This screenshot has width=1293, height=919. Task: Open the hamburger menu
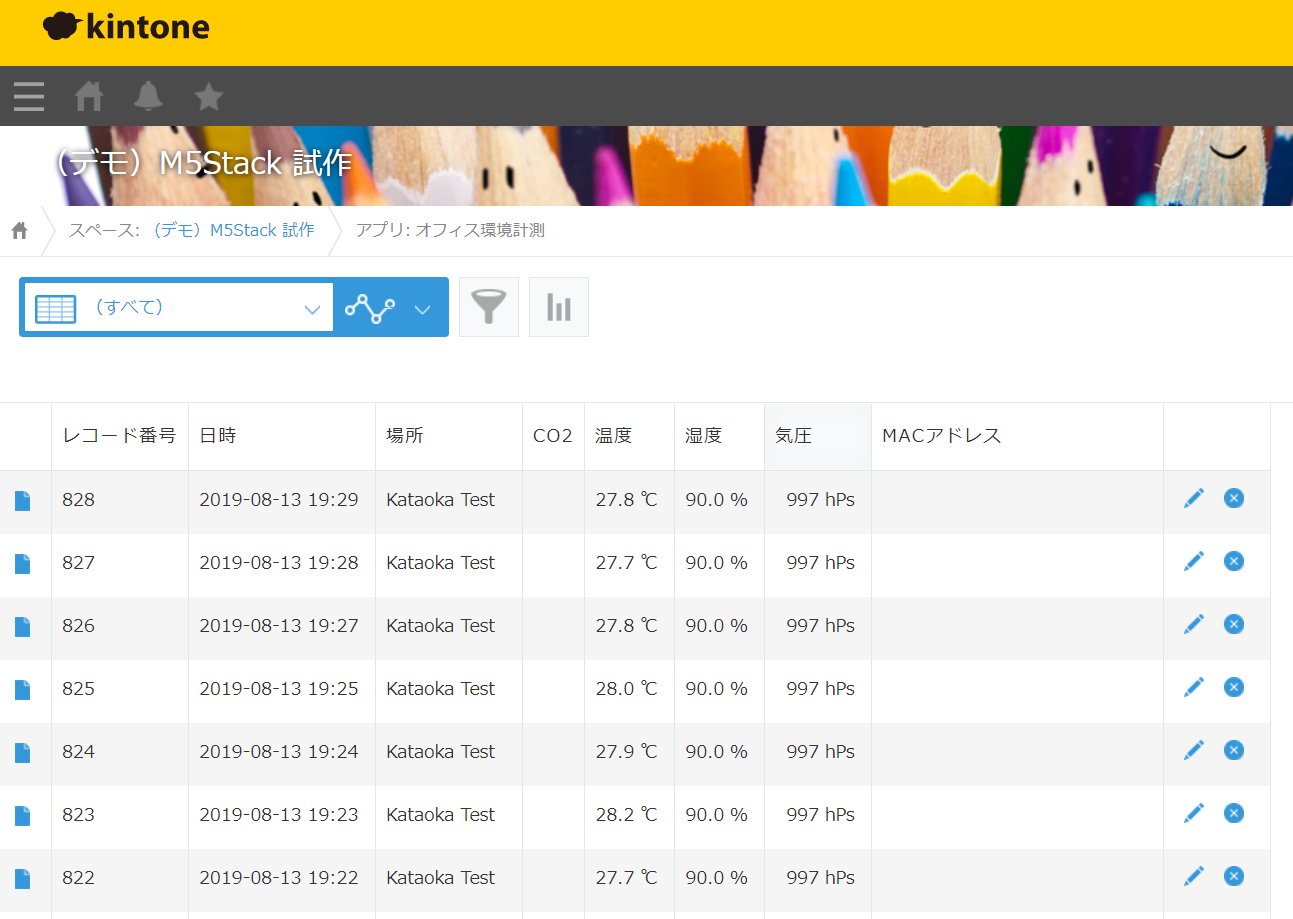(29, 96)
